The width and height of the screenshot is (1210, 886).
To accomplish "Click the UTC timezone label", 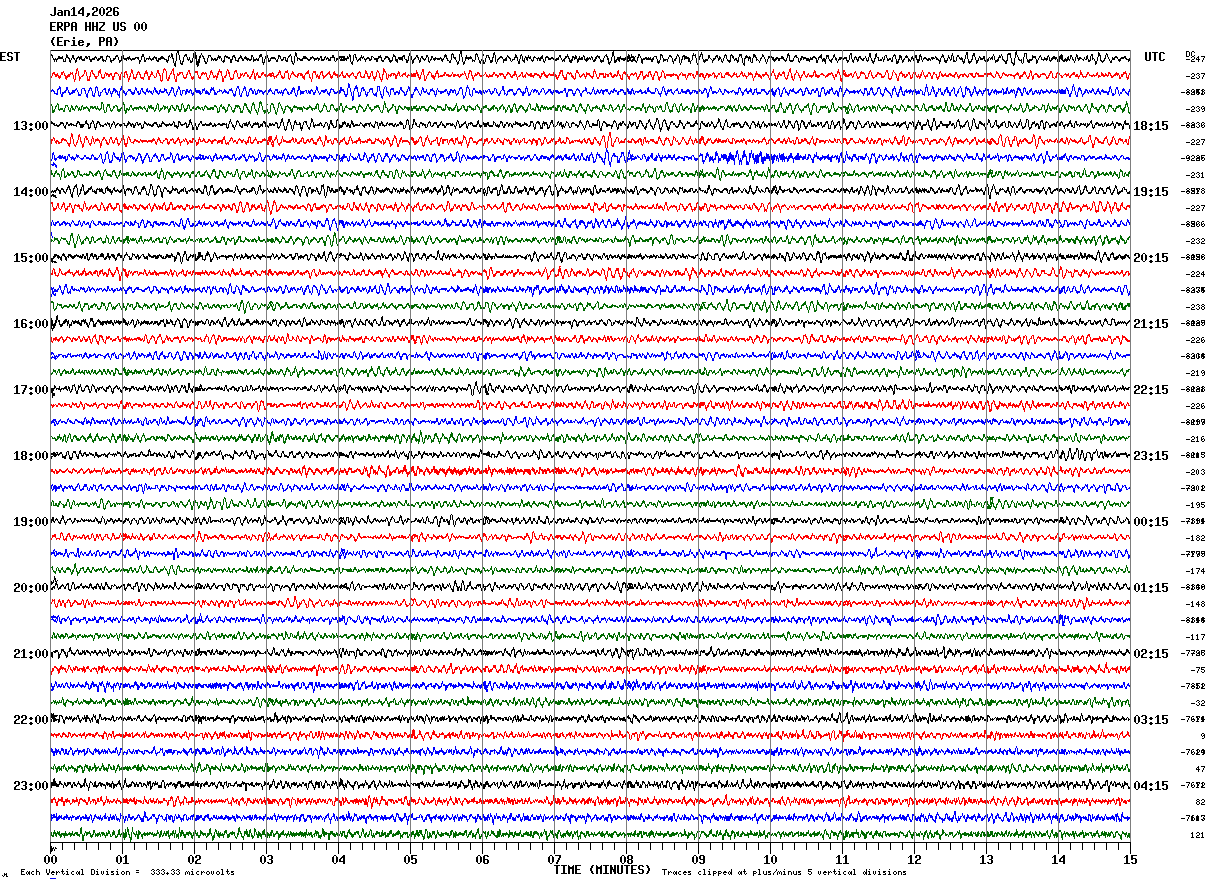I will pos(1155,57).
